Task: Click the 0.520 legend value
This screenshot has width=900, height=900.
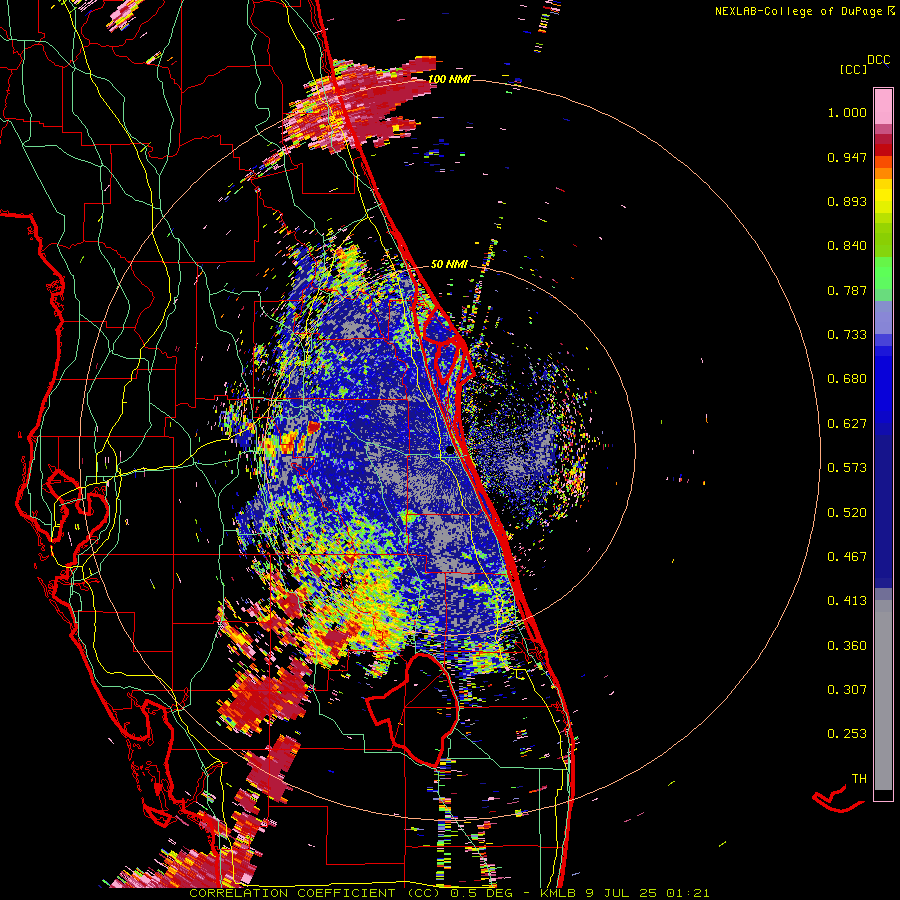Action: coord(847,513)
